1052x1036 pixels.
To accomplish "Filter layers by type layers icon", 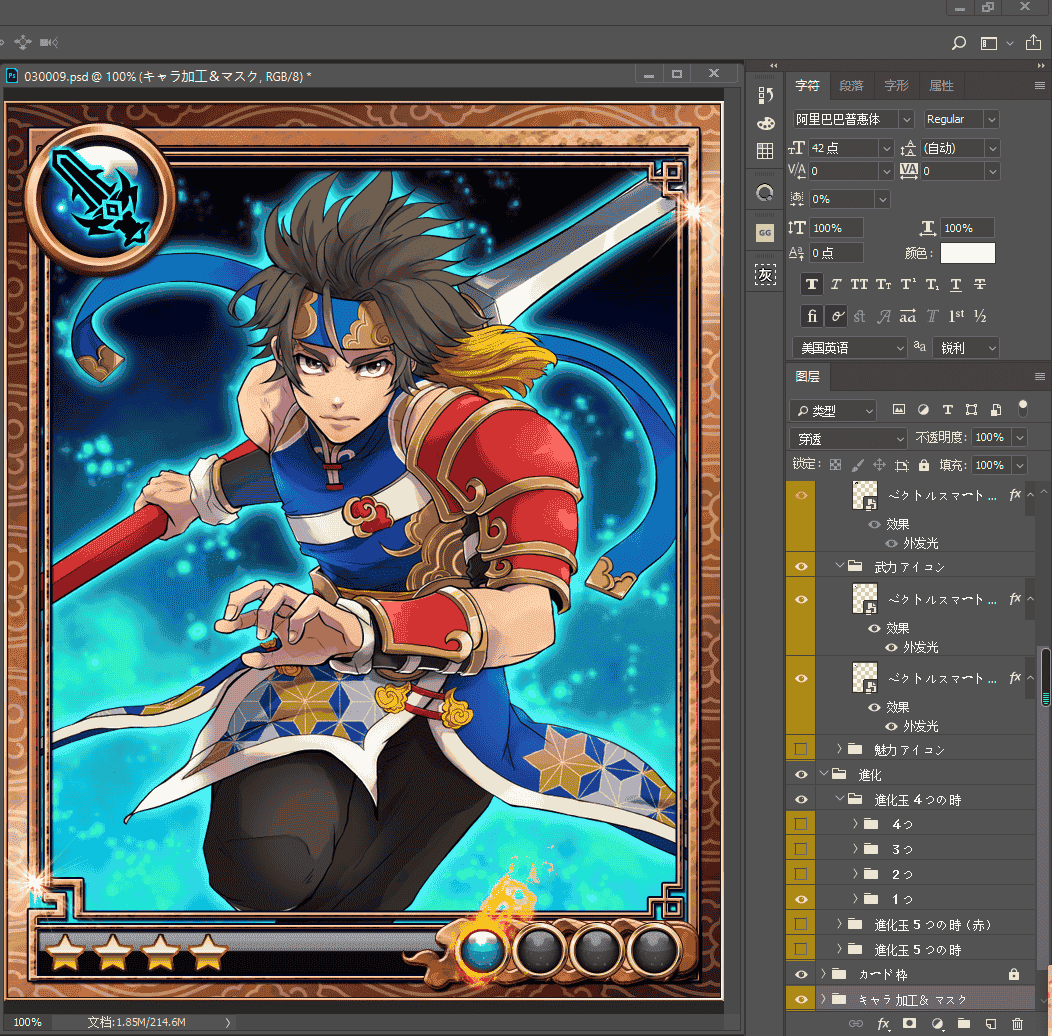I will pyautogui.click(x=947, y=409).
